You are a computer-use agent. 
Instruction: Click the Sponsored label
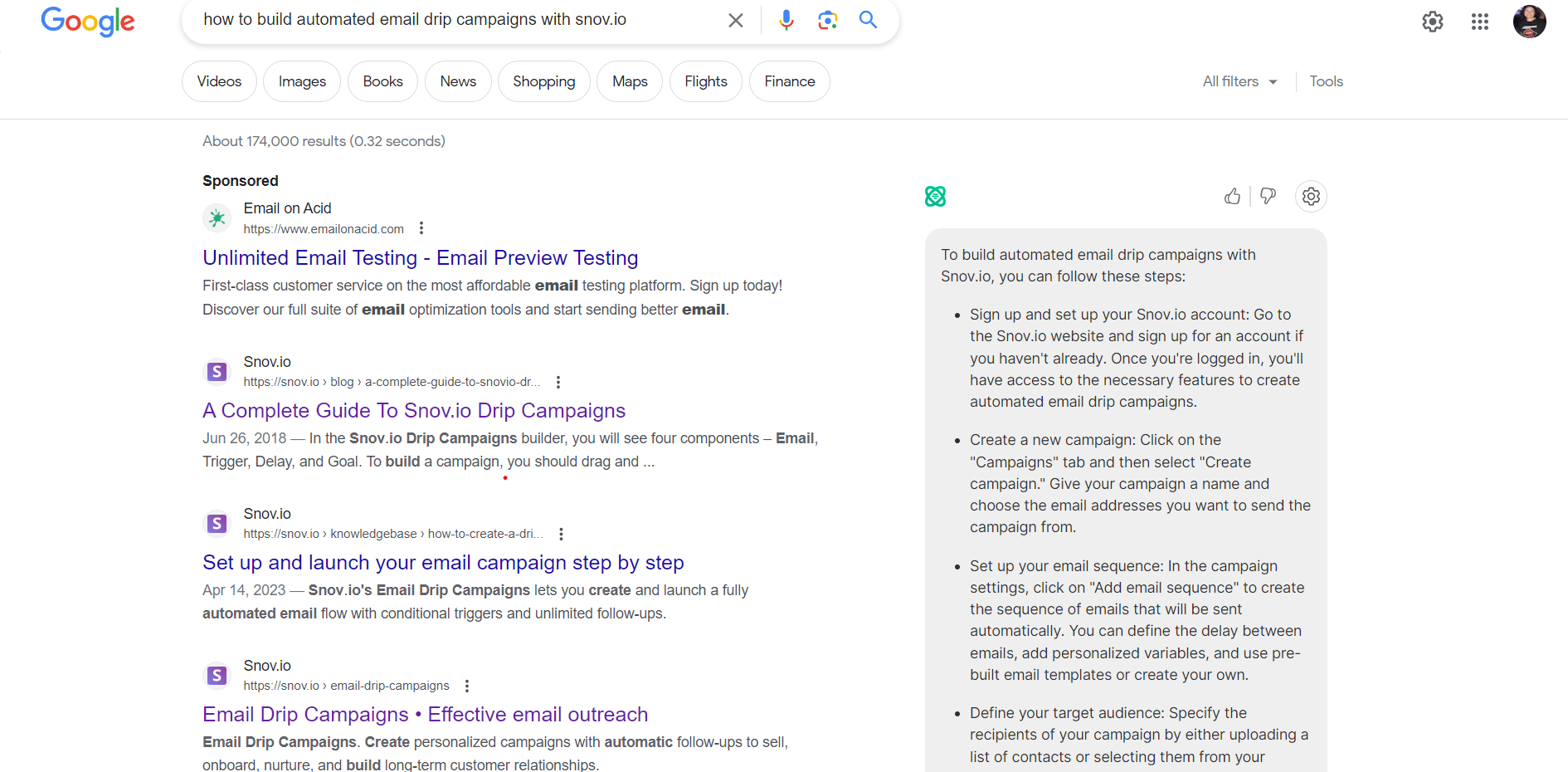pyautogui.click(x=241, y=181)
